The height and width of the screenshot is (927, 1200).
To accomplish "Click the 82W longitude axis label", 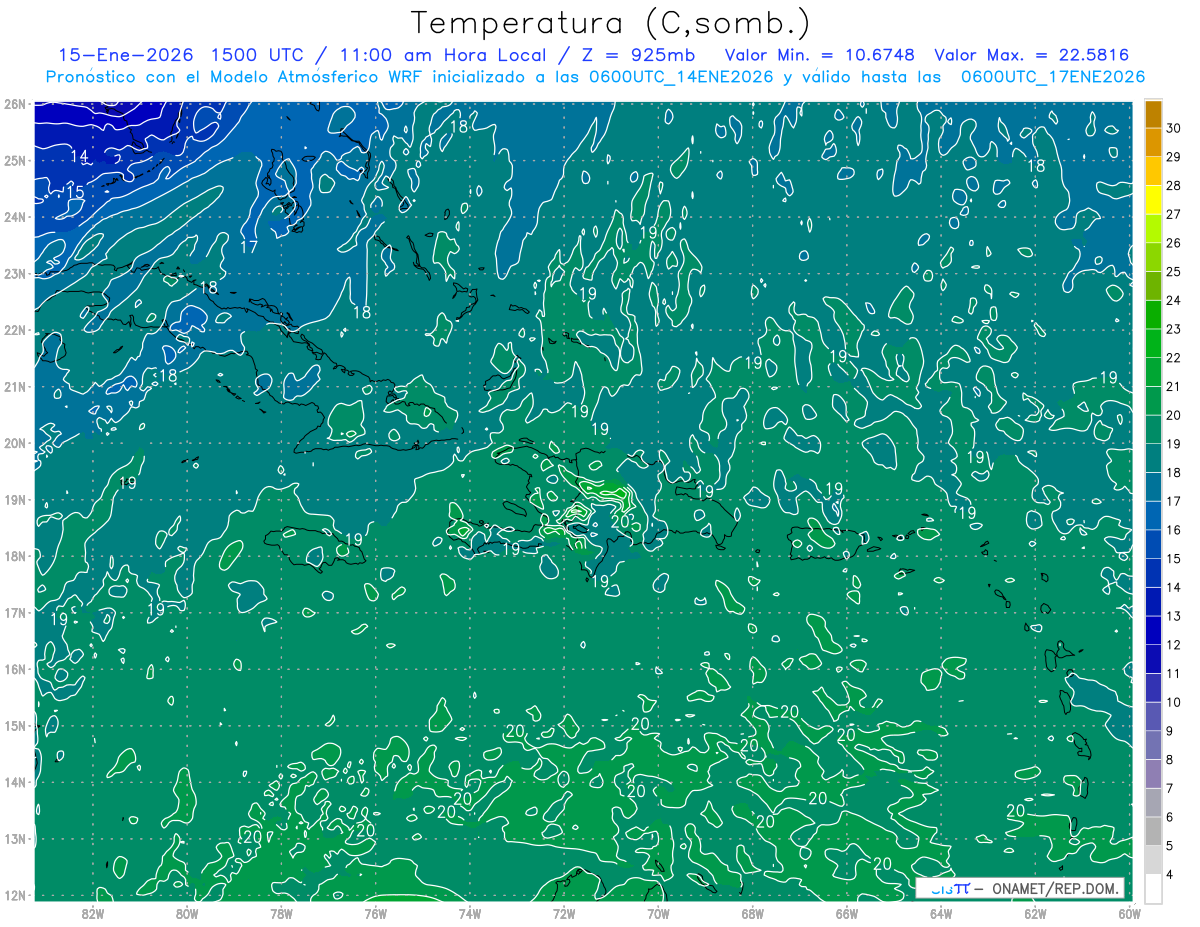I will (x=93, y=913).
